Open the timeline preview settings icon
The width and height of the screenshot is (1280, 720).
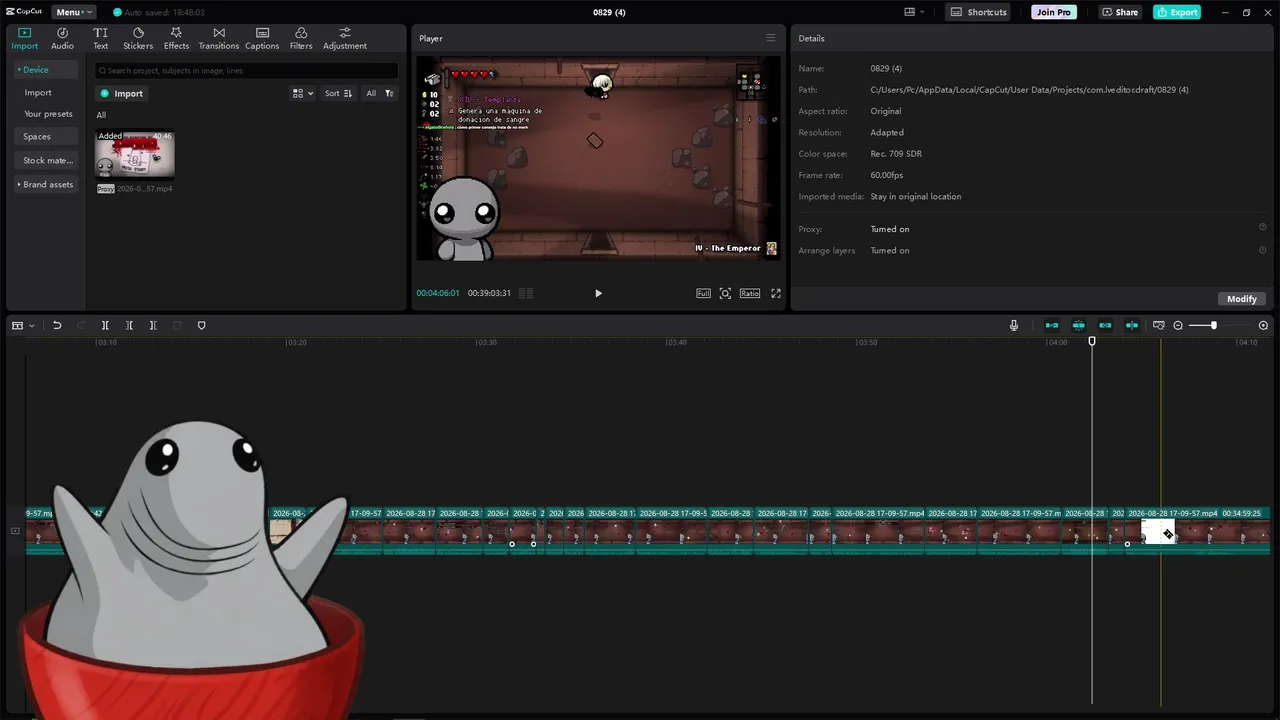tap(1159, 325)
